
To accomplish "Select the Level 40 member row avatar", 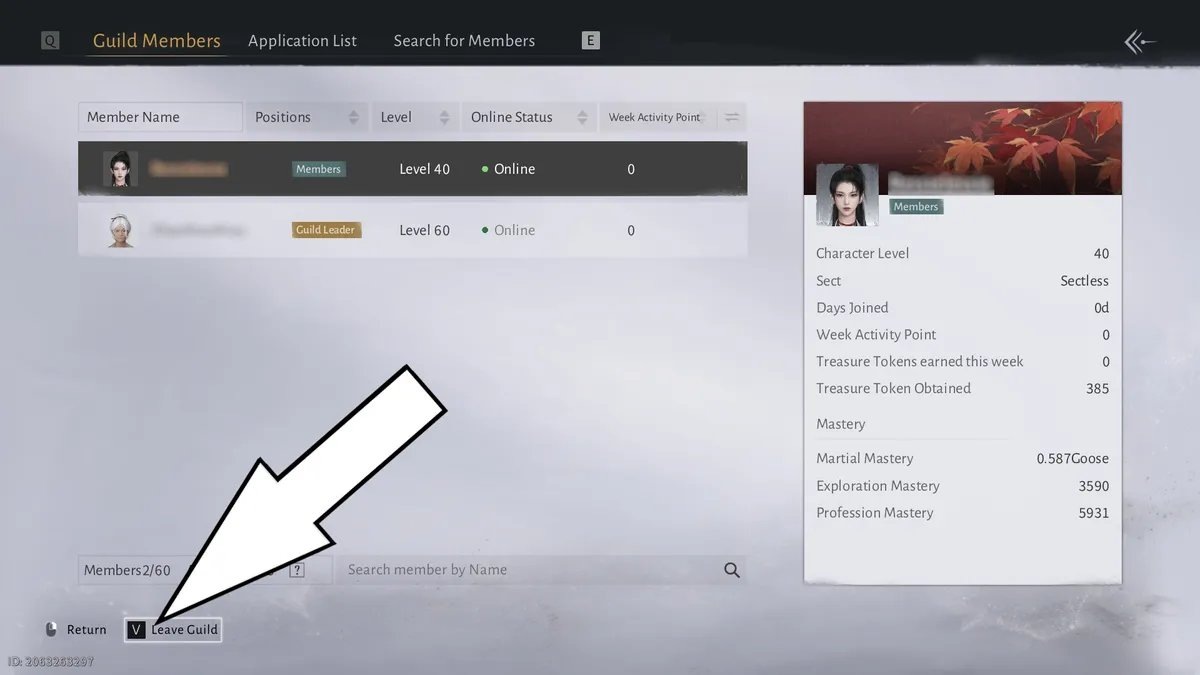I will pos(120,169).
